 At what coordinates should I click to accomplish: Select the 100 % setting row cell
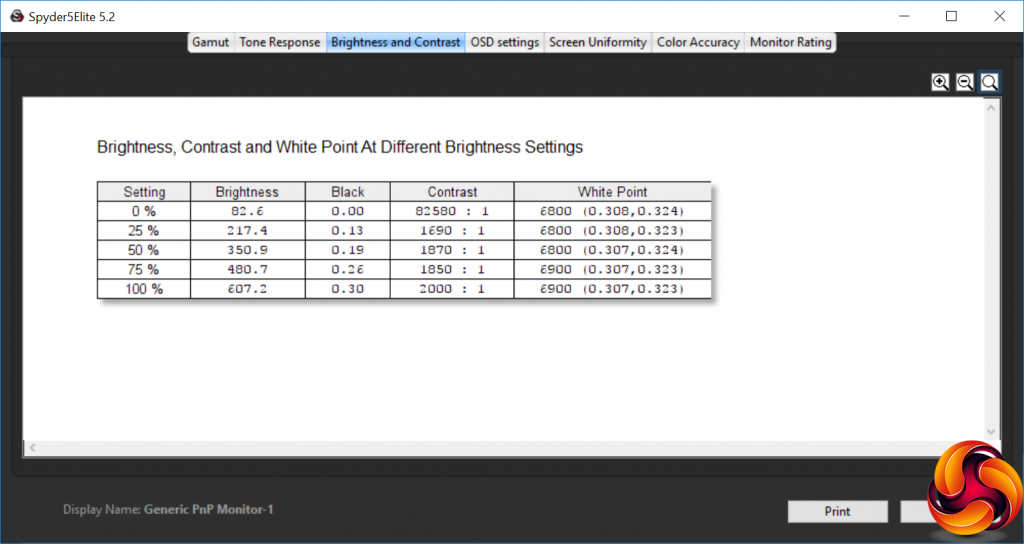(x=144, y=289)
